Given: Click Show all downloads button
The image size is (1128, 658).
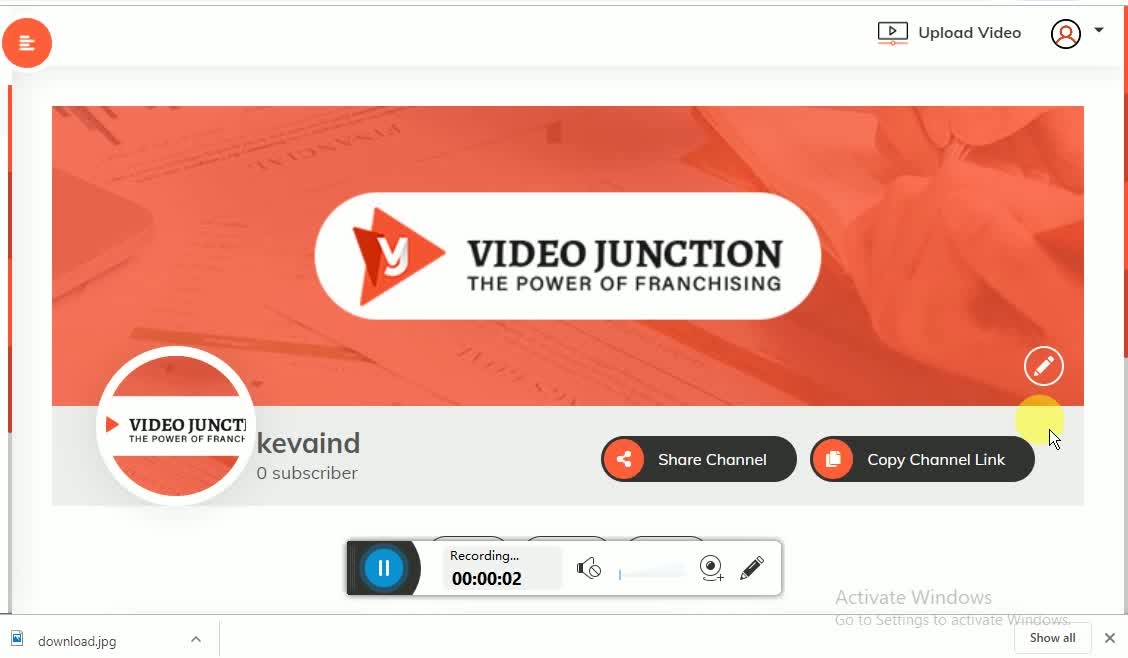Looking at the screenshot, I should point(1052,638).
